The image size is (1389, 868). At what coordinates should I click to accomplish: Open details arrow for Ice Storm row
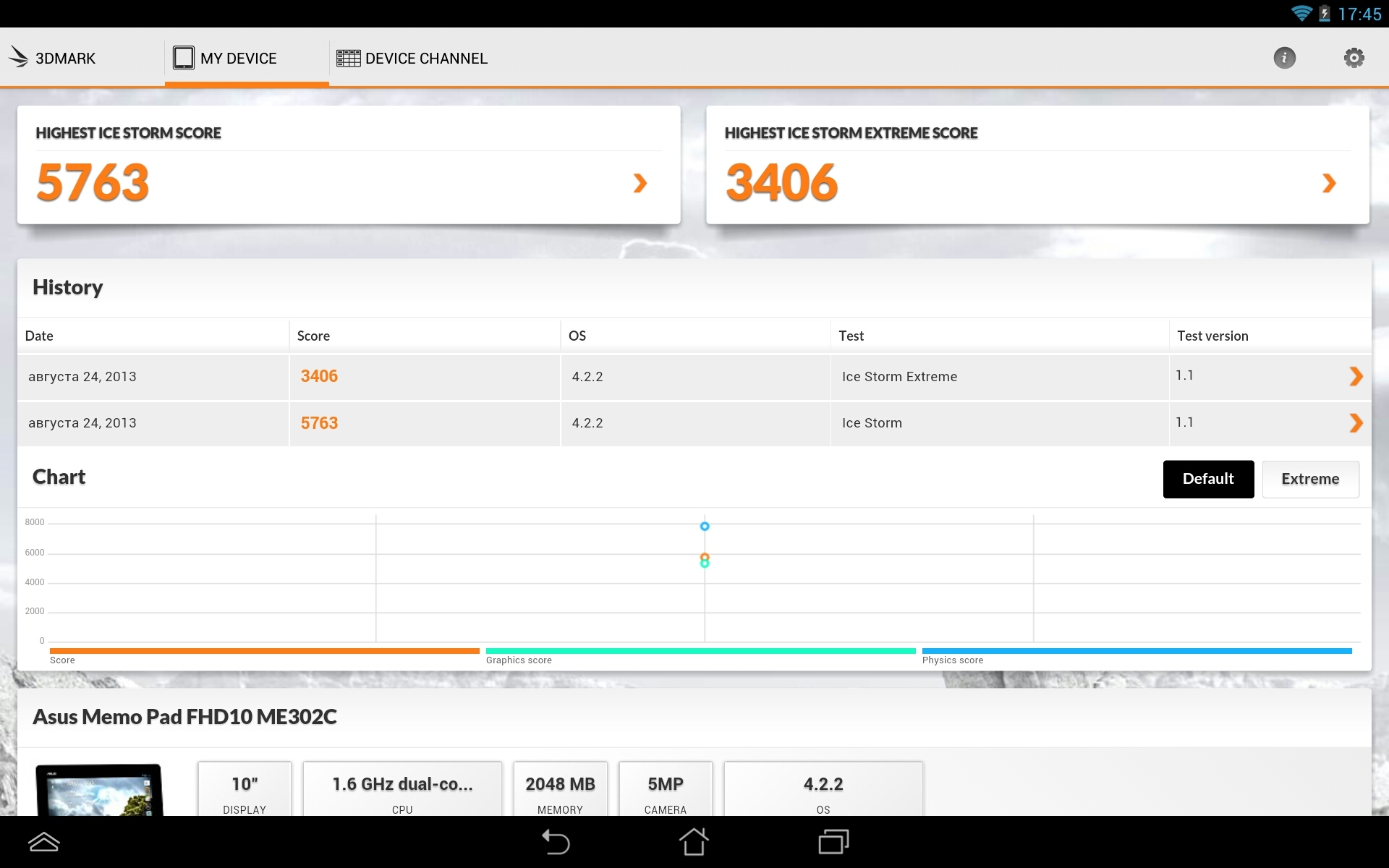tap(1356, 422)
